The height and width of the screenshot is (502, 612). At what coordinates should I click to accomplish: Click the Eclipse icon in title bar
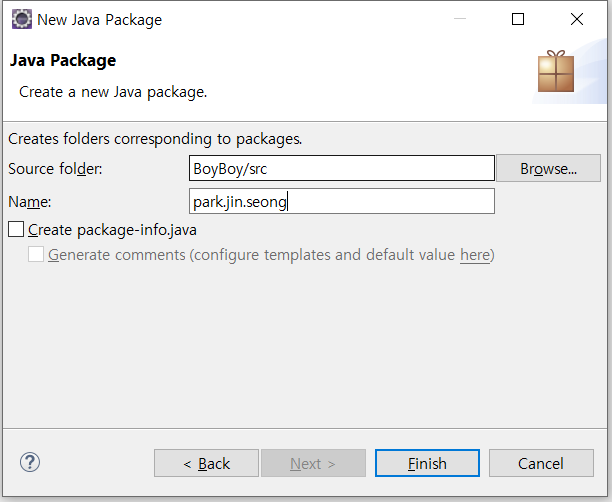pyautogui.click(x=21, y=19)
